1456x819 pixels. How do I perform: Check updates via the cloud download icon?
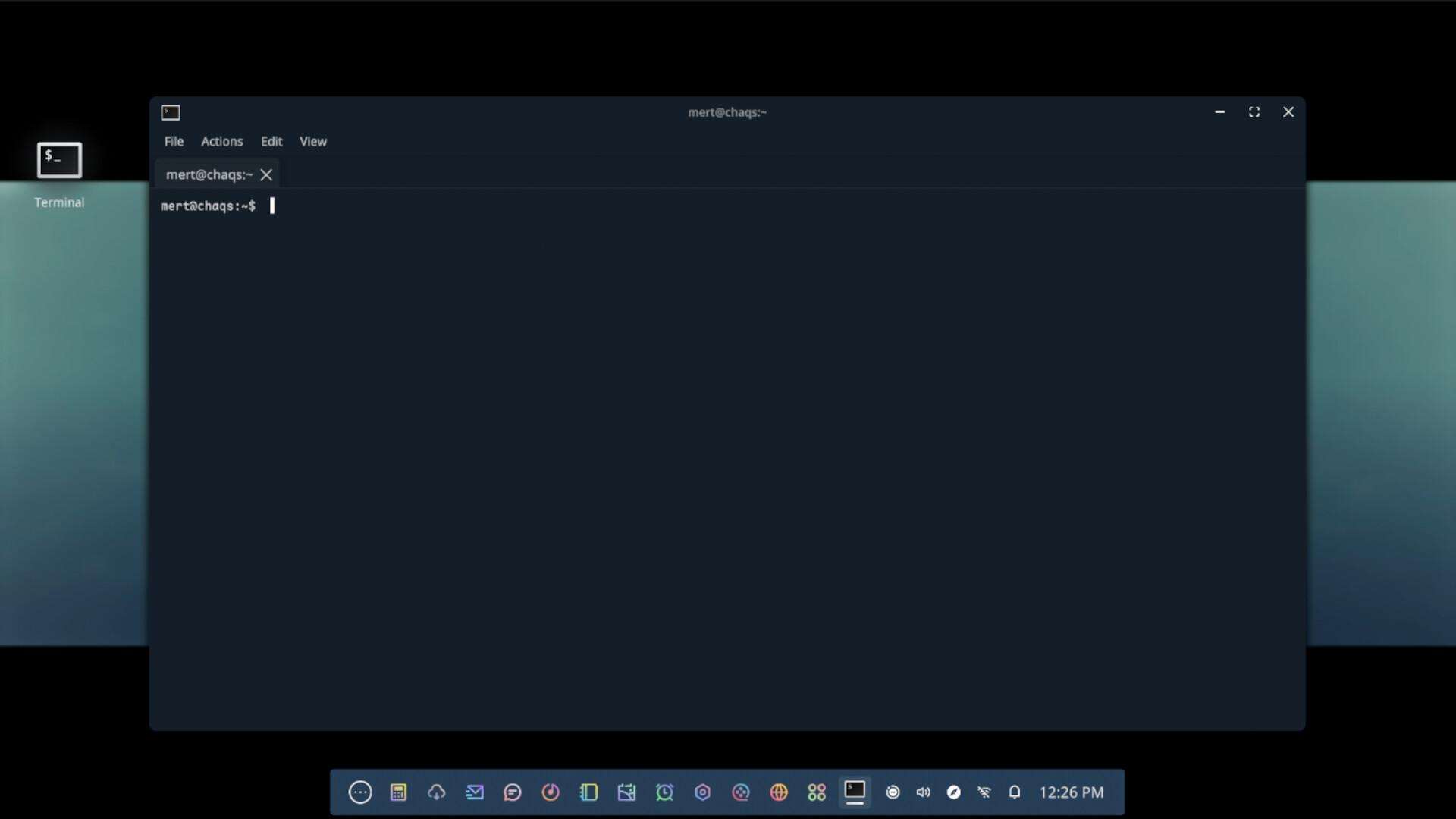[436, 792]
